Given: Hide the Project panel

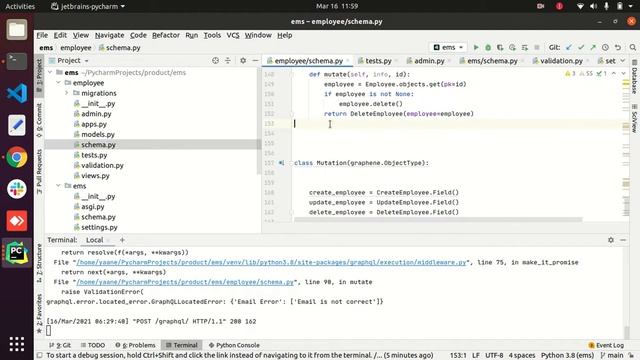Looking at the screenshot, I should click(x=255, y=60).
